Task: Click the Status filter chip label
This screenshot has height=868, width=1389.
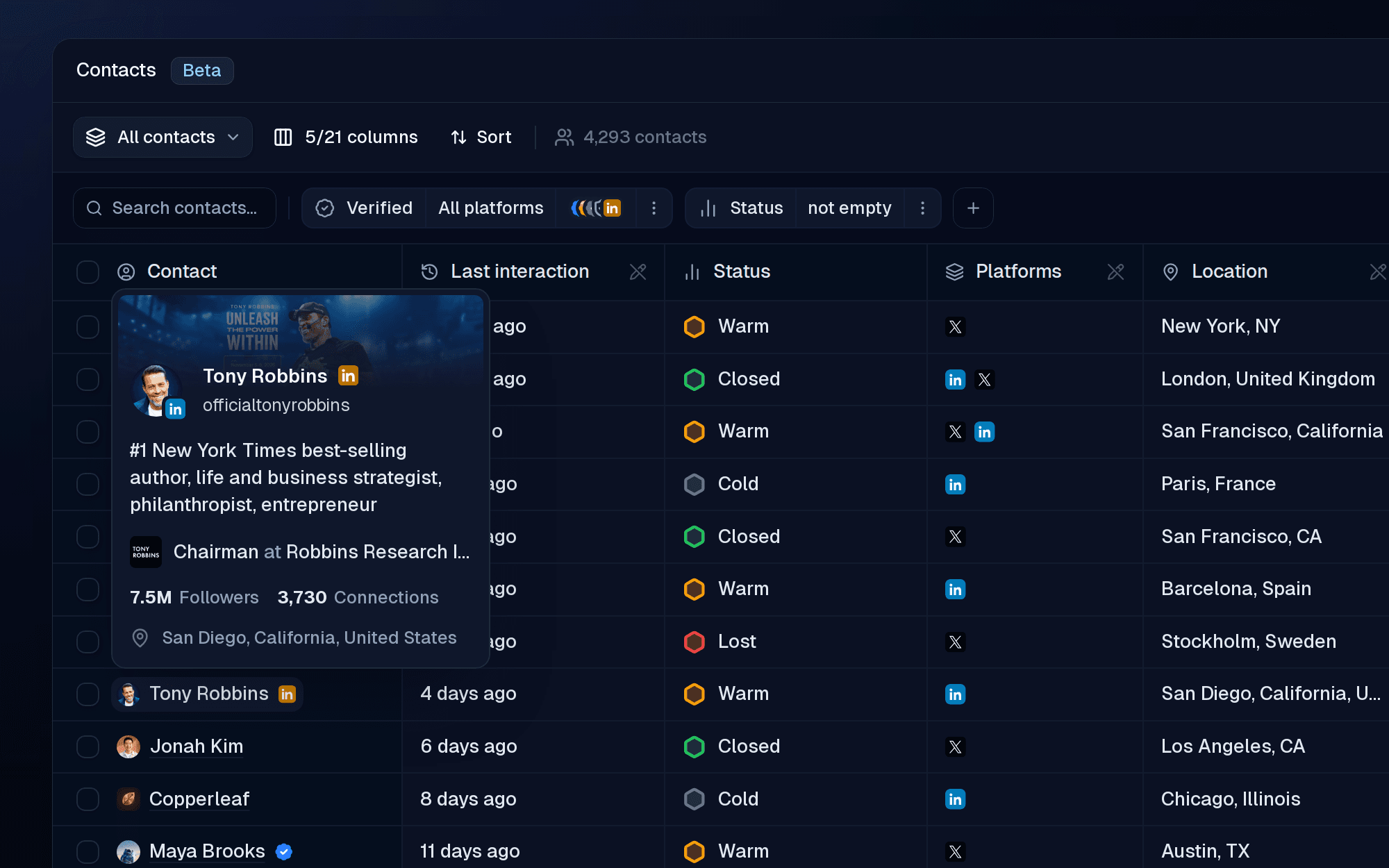Action: tap(742, 208)
